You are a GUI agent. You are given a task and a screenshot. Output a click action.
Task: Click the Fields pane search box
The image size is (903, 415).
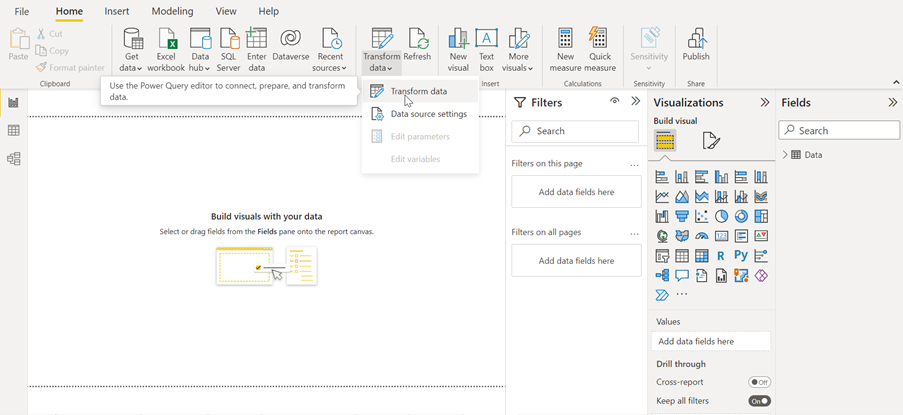coord(839,131)
